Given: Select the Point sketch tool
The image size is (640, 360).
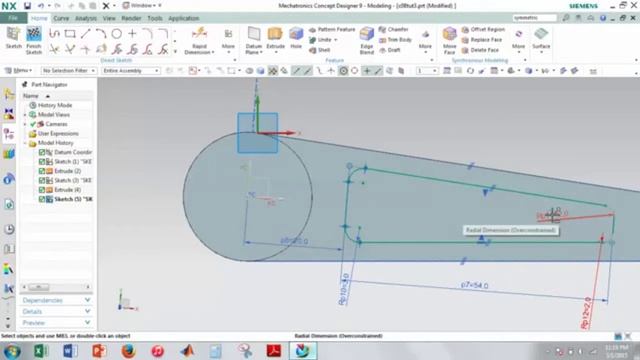Looking at the screenshot, I should (132, 34).
